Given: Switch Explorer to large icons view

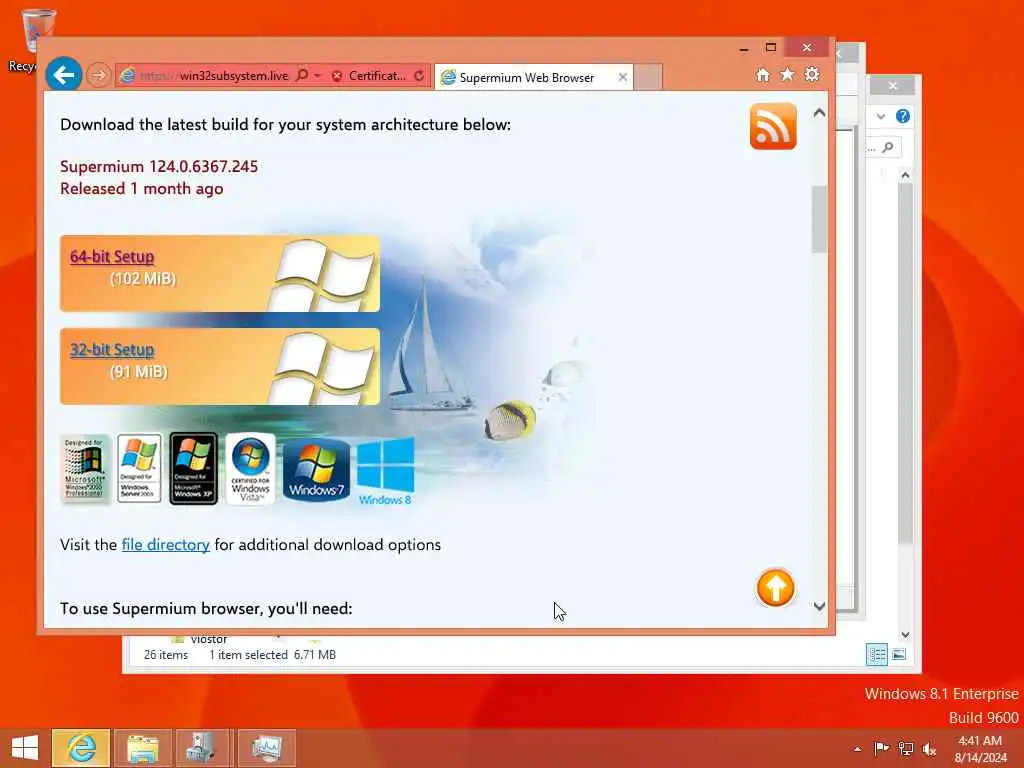Looking at the screenshot, I should click(899, 654).
